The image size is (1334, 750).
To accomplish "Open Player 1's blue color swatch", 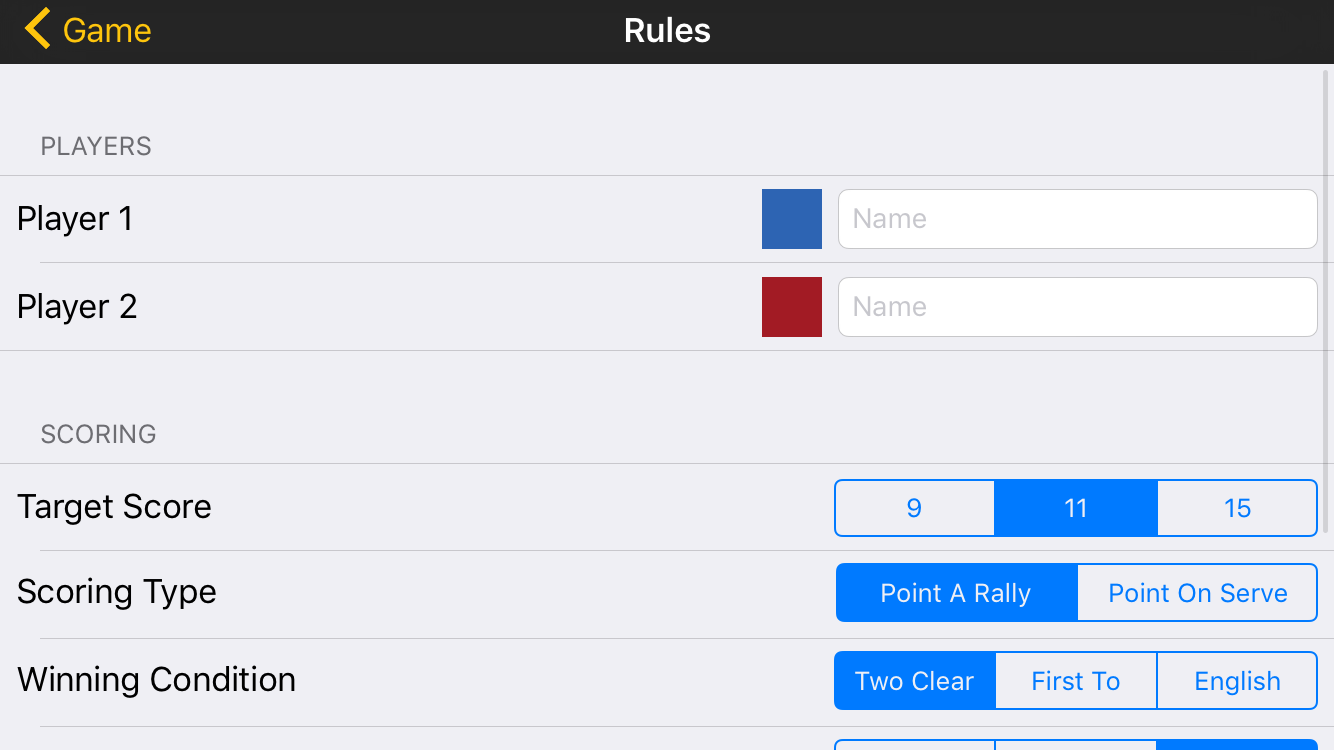I will tap(791, 219).
